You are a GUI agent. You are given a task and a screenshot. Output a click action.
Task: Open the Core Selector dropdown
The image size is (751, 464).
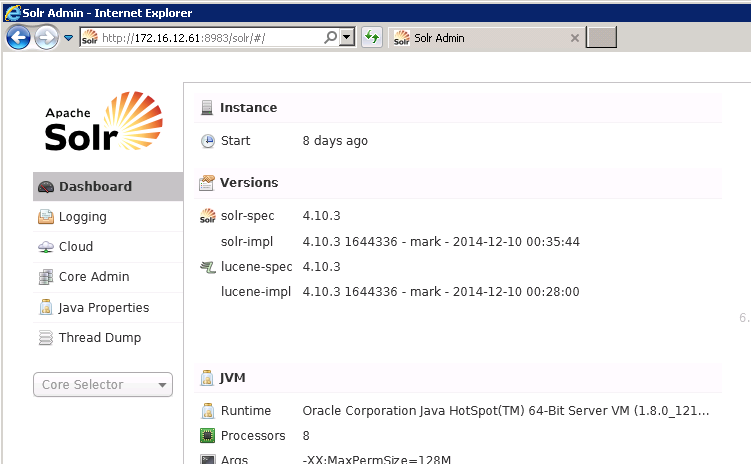pyautogui.click(x=103, y=385)
